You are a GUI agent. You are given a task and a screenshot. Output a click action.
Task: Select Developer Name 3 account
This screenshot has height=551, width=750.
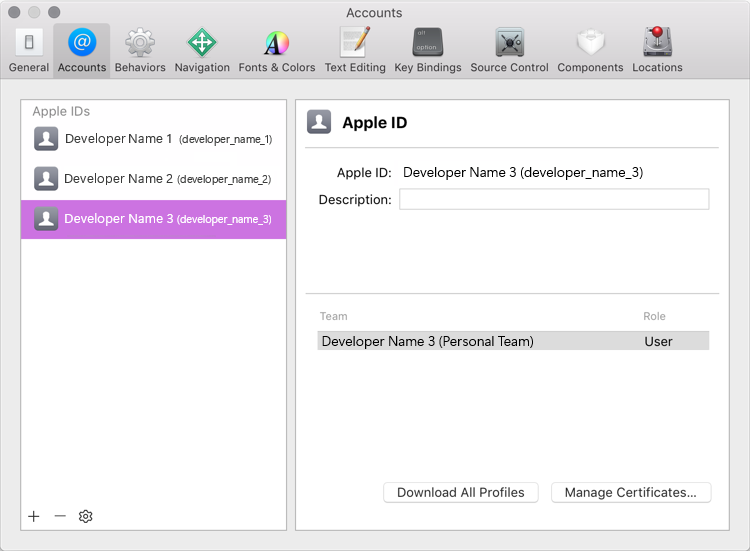[153, 219]
